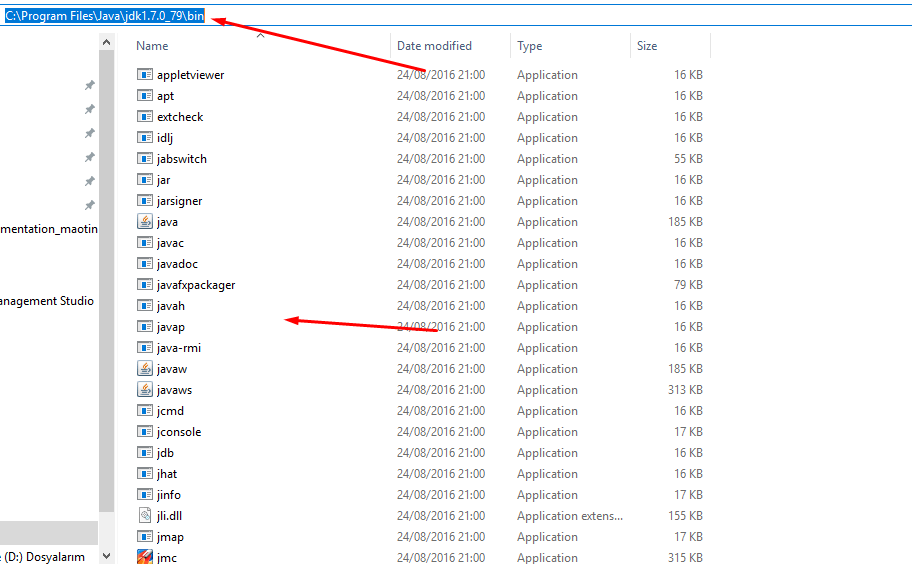Image resolution: width=912 pixels, height=570 pixels.
Task: Select the jconsole file icon
Action: [145, 432]
